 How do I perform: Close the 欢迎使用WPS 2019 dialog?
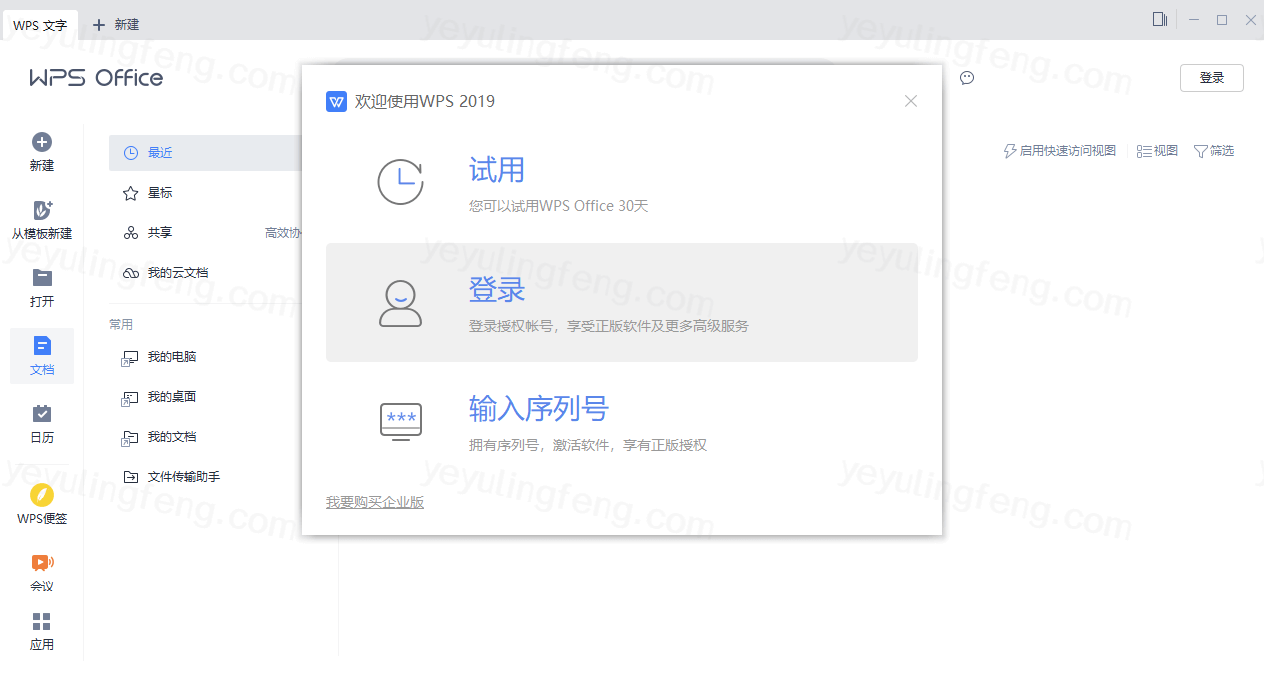(x=910, y=101)
